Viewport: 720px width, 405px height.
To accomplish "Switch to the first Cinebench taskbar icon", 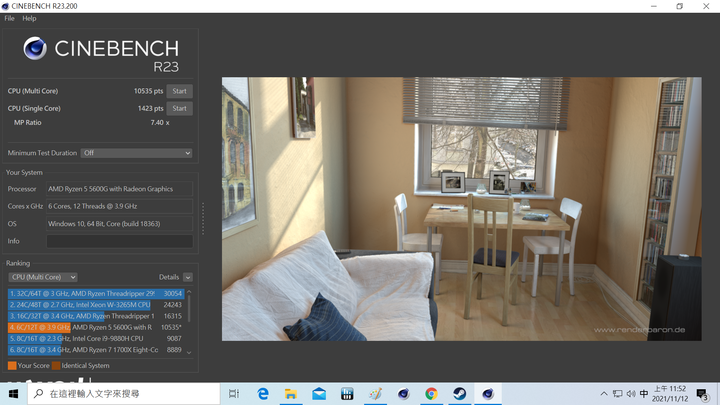I will (404, 394).
